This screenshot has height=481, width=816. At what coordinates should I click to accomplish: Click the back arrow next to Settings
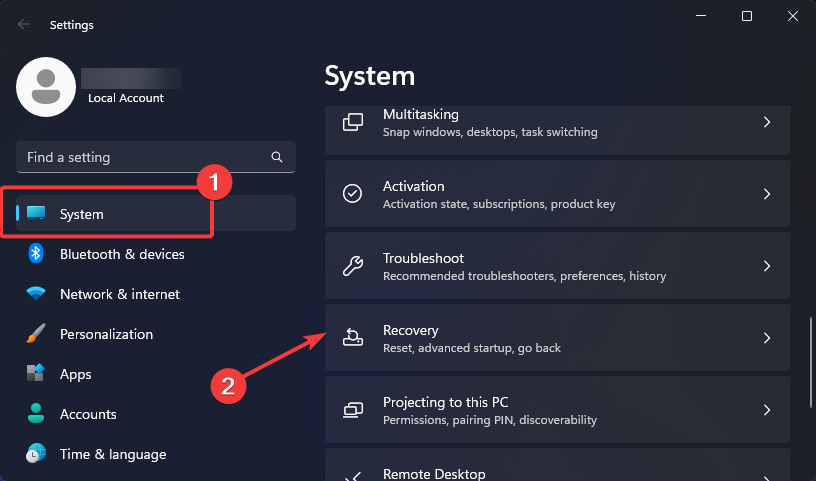23,24
